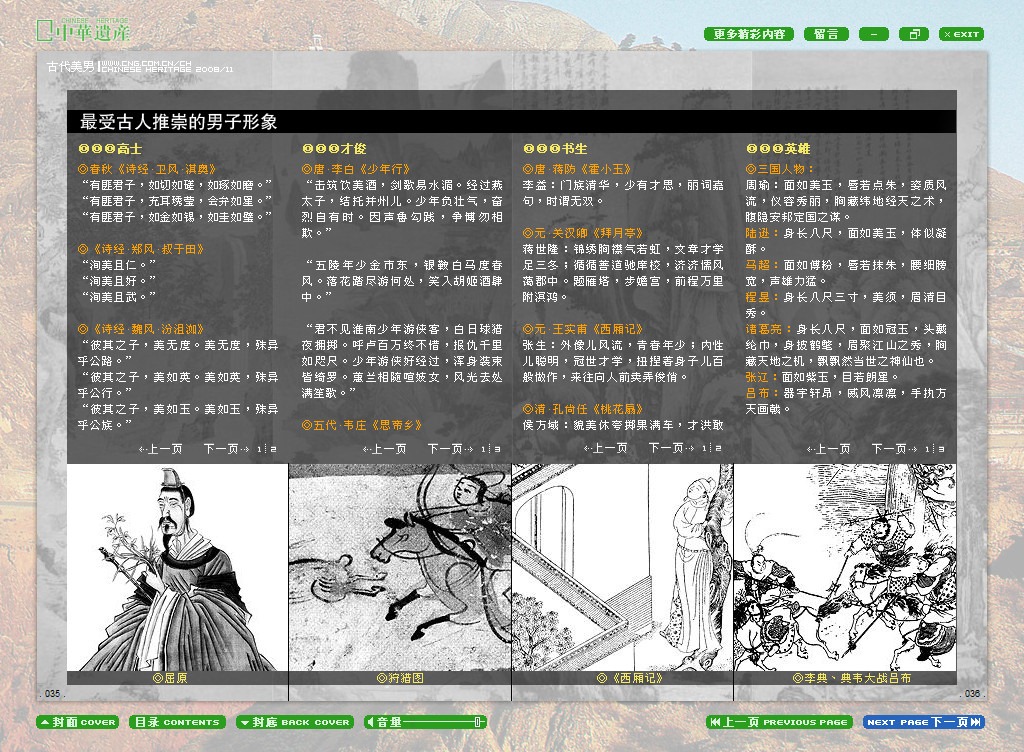Click the restore window icon button
Image resolution: width=1024 pixels, height=752 pixels.
coord(914,34)
